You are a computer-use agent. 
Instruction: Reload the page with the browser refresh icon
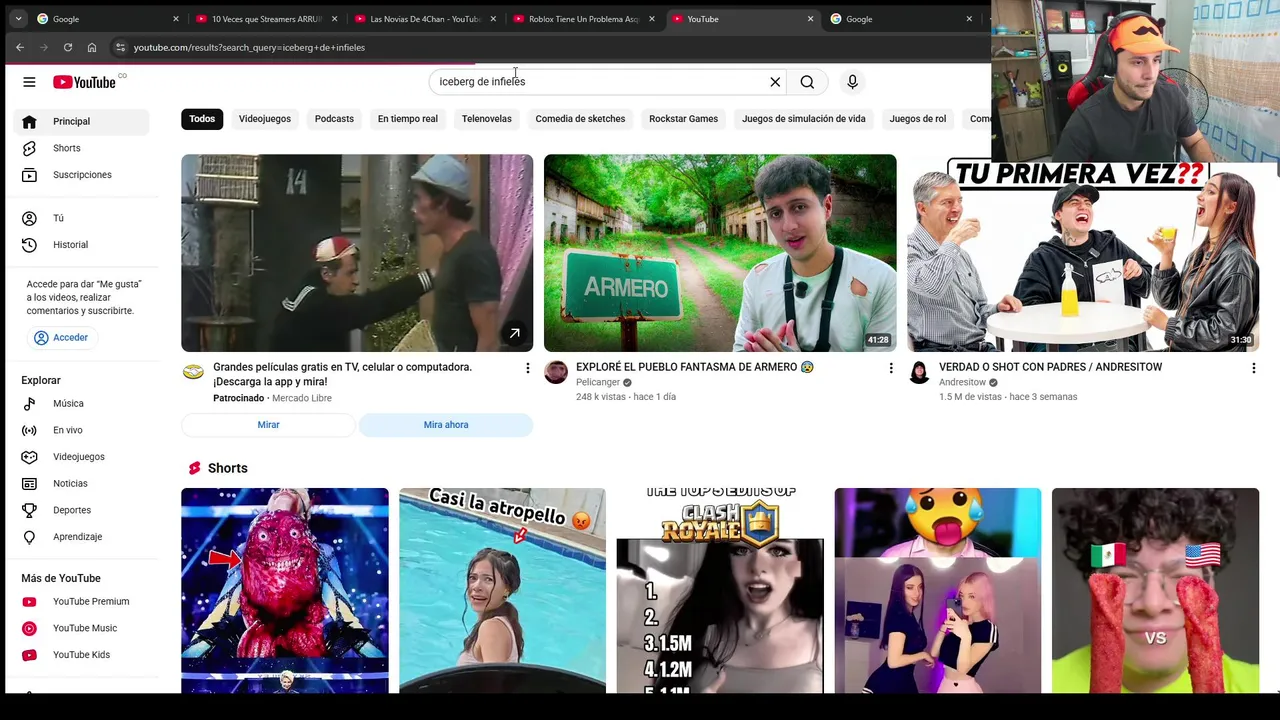click(68, 47)
